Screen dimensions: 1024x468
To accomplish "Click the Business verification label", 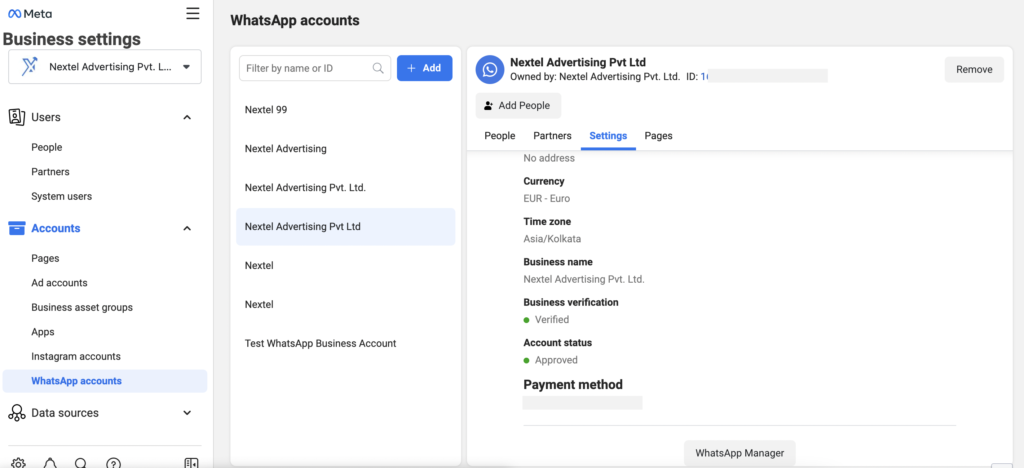I will pyautogui.click(x=571, y=303).
